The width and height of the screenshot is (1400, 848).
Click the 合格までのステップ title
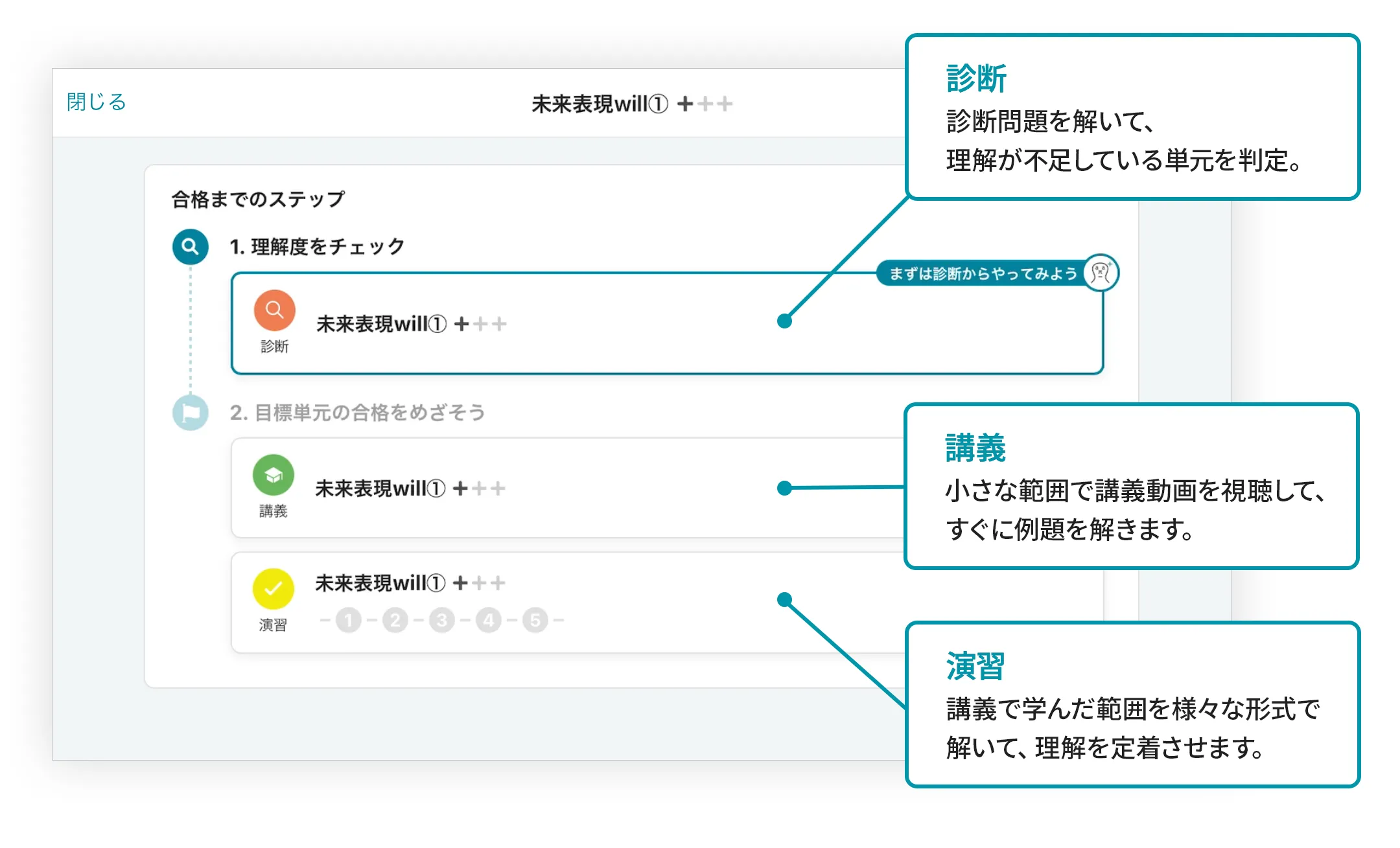point(258,199)
